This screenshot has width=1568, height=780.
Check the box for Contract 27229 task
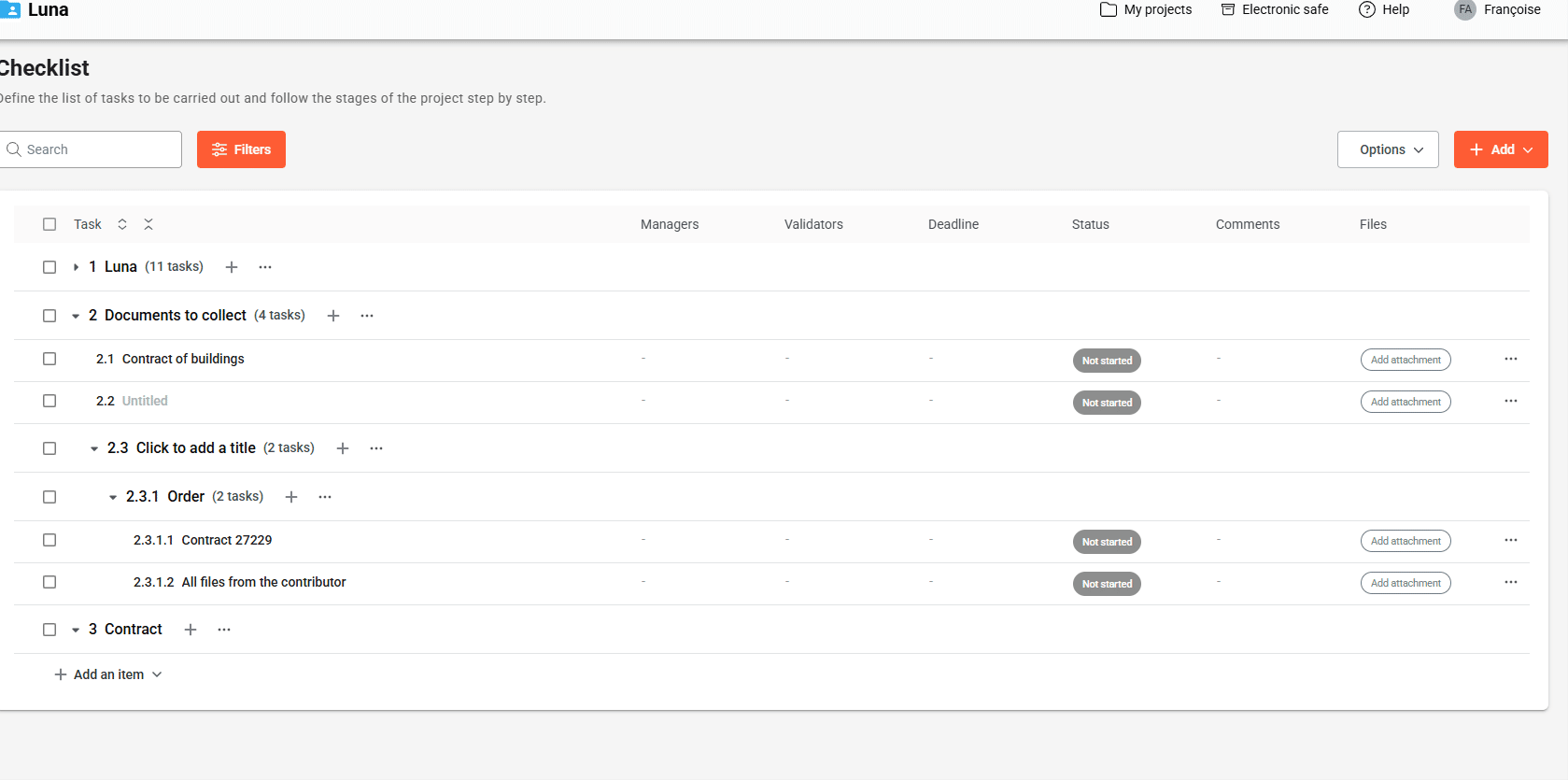coord(49,540)
